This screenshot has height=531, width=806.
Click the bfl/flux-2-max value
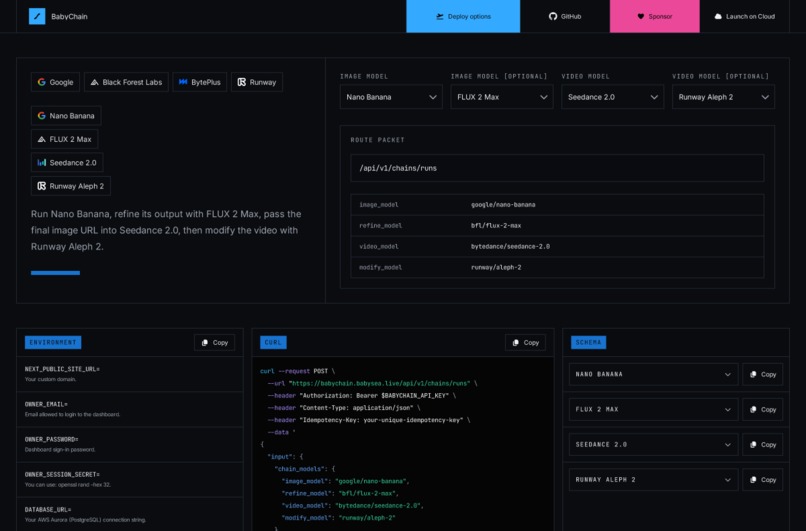(496, 226)
